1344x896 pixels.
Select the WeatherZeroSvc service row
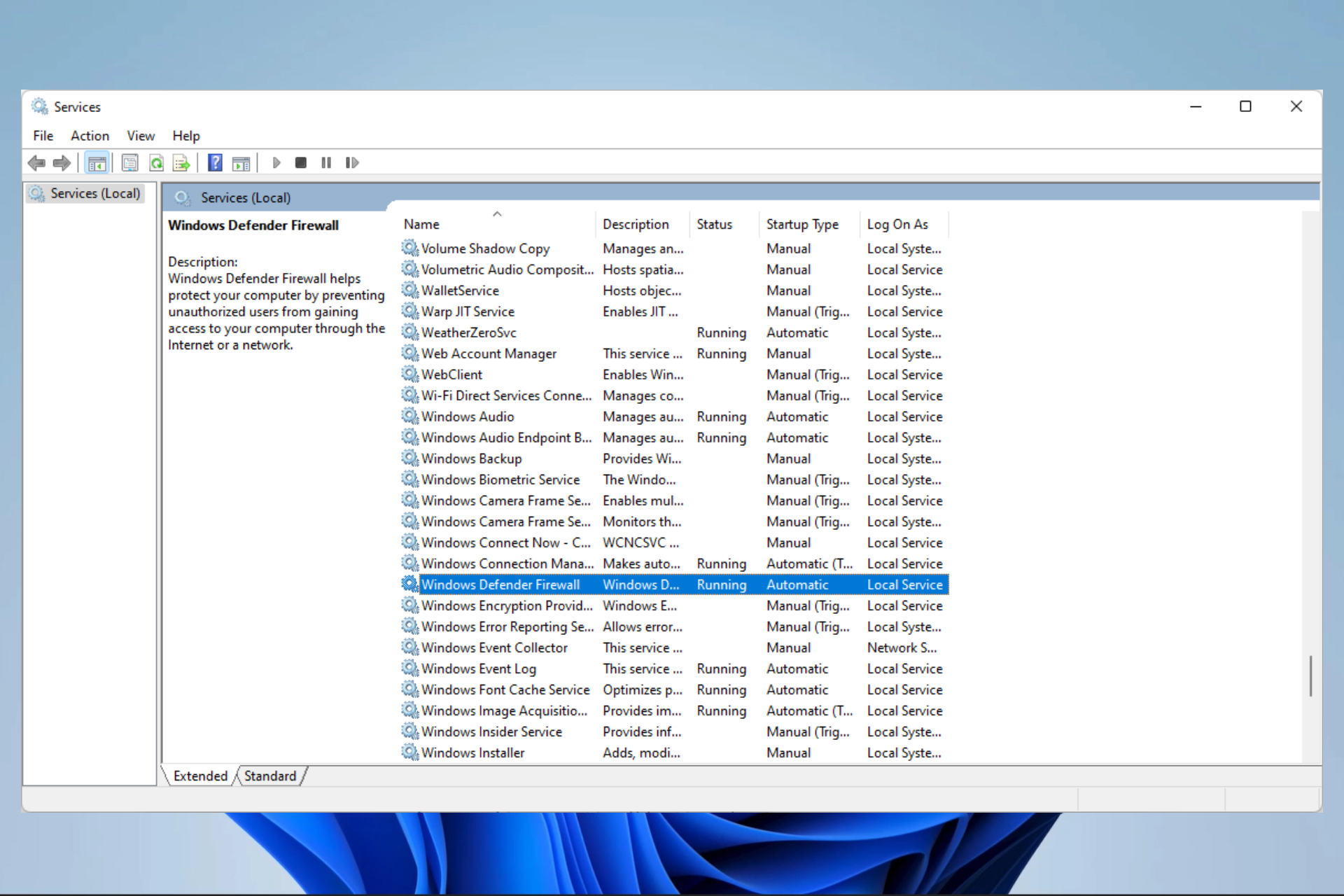(x=674, y=332)
